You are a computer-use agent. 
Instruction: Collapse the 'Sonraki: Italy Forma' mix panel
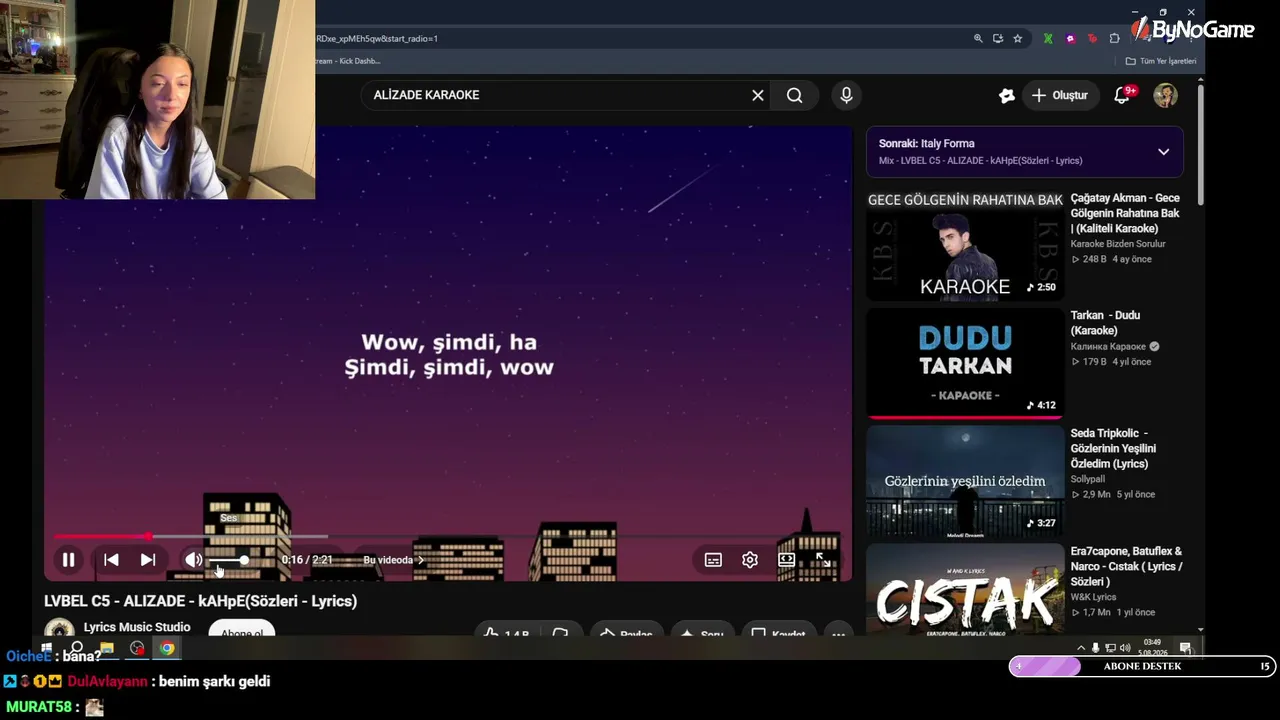pos(1163,152)
